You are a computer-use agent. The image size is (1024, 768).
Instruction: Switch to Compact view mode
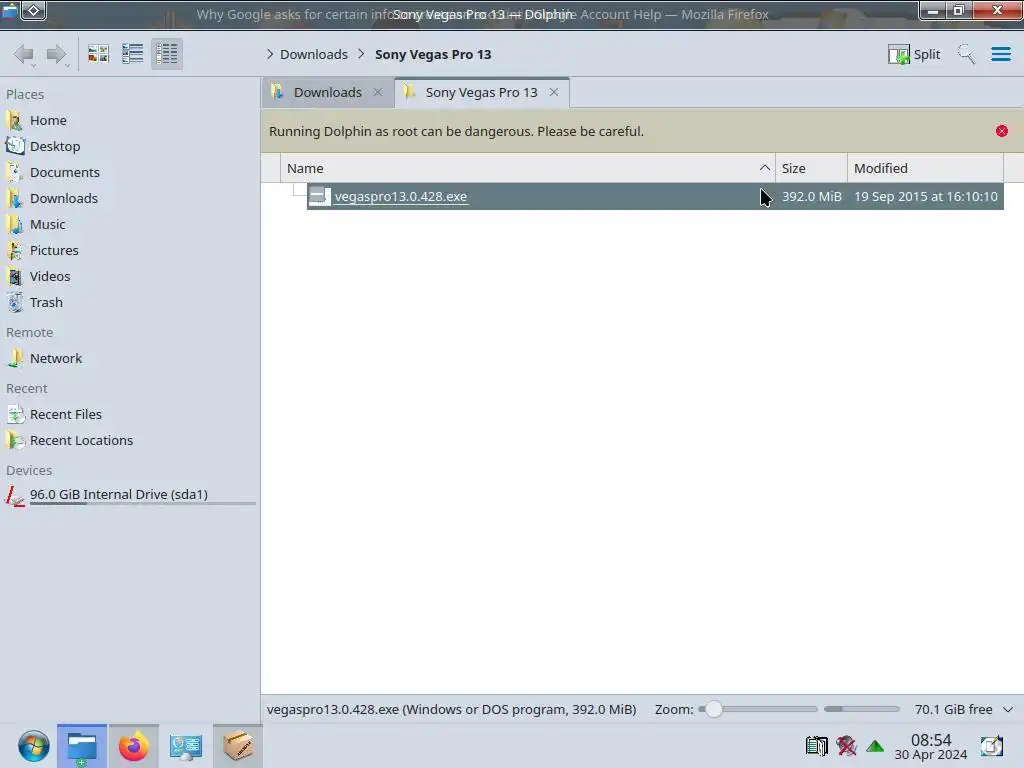click(x=133, y=54)
